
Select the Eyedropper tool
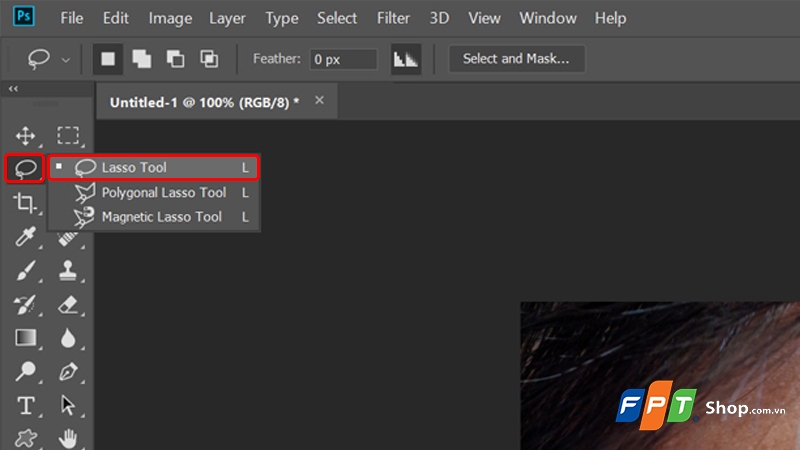pos(25,236)
